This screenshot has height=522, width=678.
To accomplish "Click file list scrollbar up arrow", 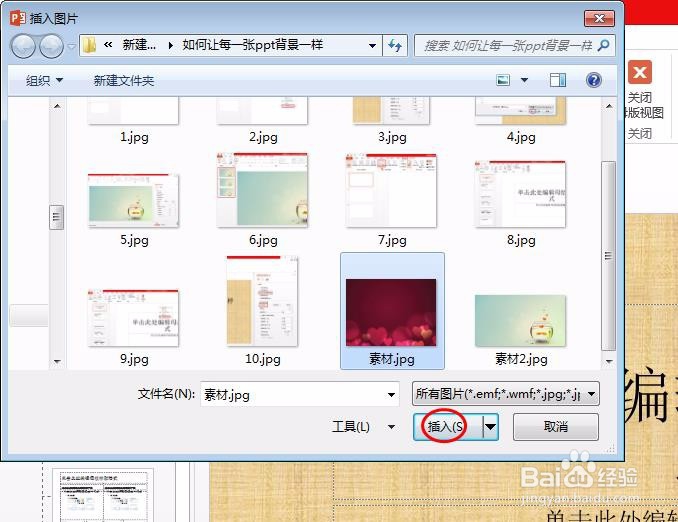I will coord(609,106).
